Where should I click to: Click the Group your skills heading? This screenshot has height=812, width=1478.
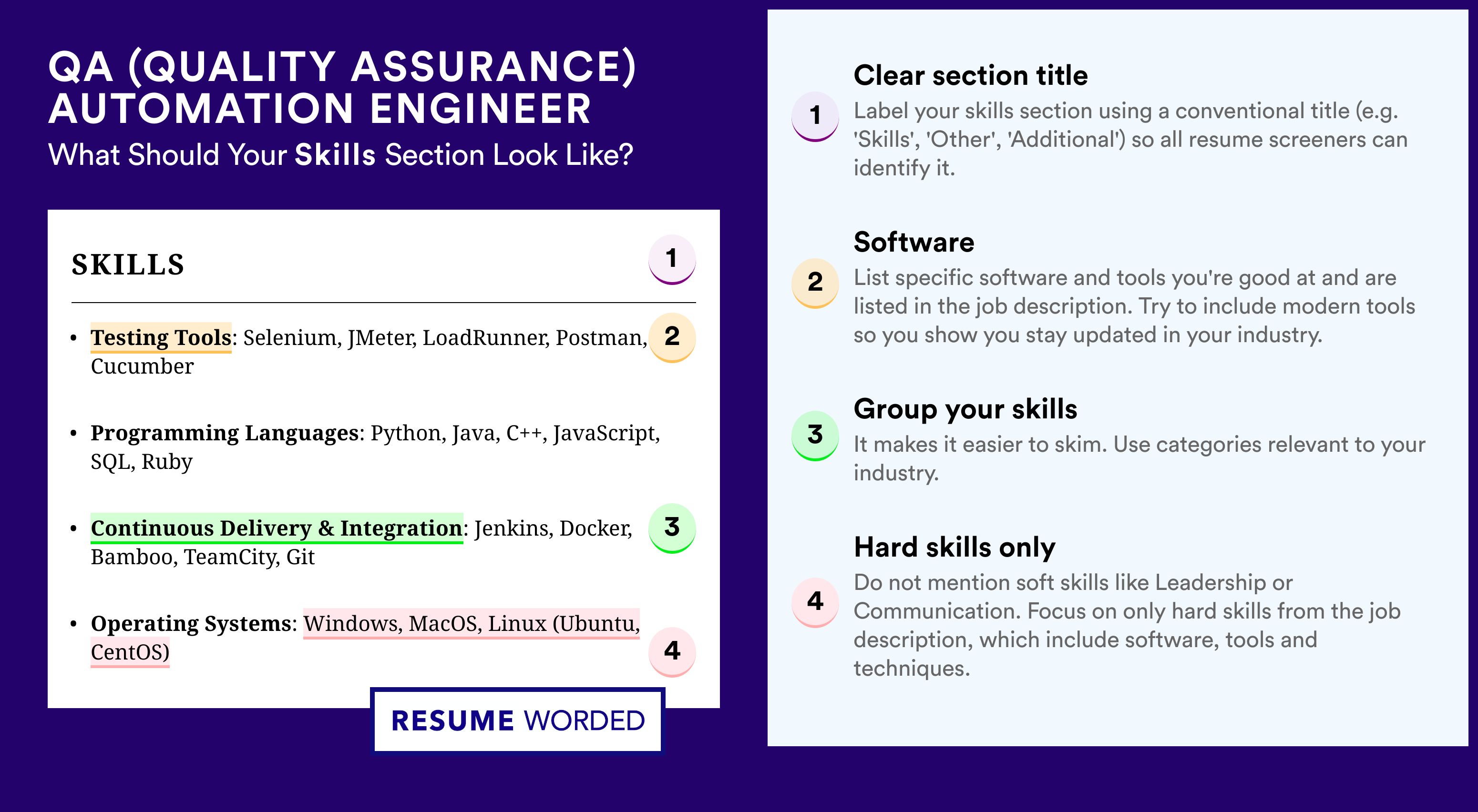965,409
